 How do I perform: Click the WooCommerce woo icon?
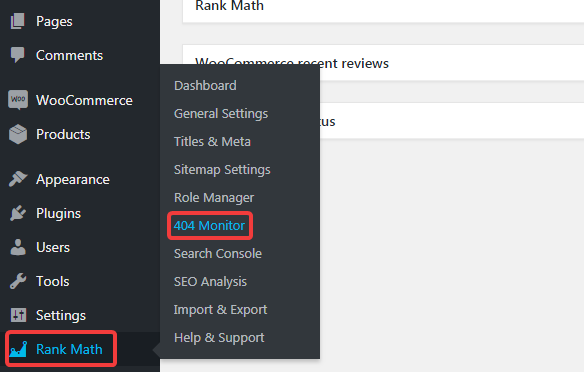(x=18, y=99)
